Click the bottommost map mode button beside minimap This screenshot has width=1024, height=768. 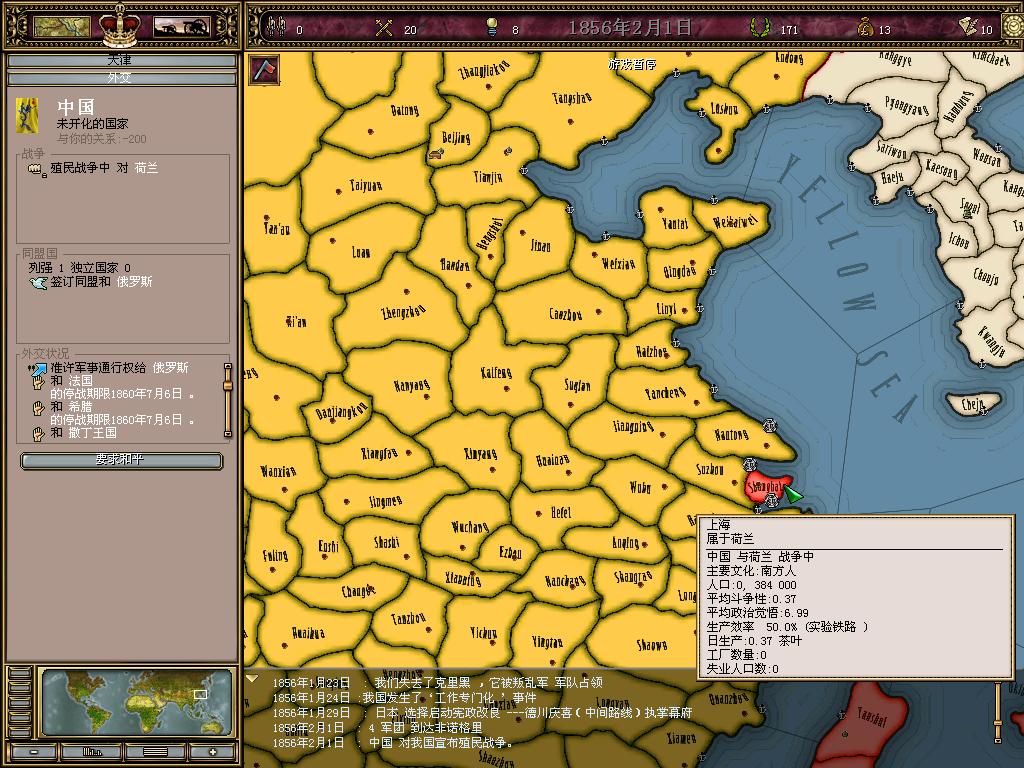click(20, 731)
